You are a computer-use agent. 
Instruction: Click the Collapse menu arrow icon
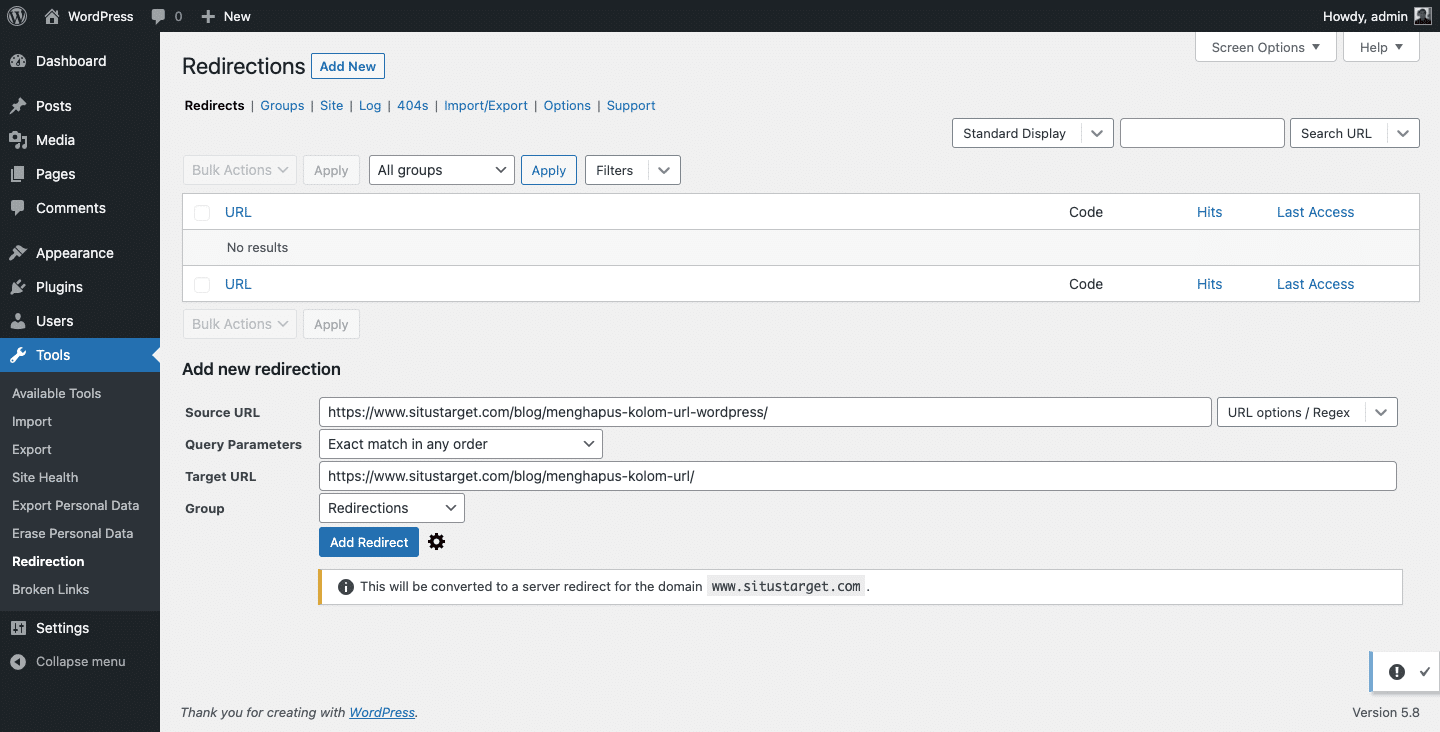[x=18, y=662]
